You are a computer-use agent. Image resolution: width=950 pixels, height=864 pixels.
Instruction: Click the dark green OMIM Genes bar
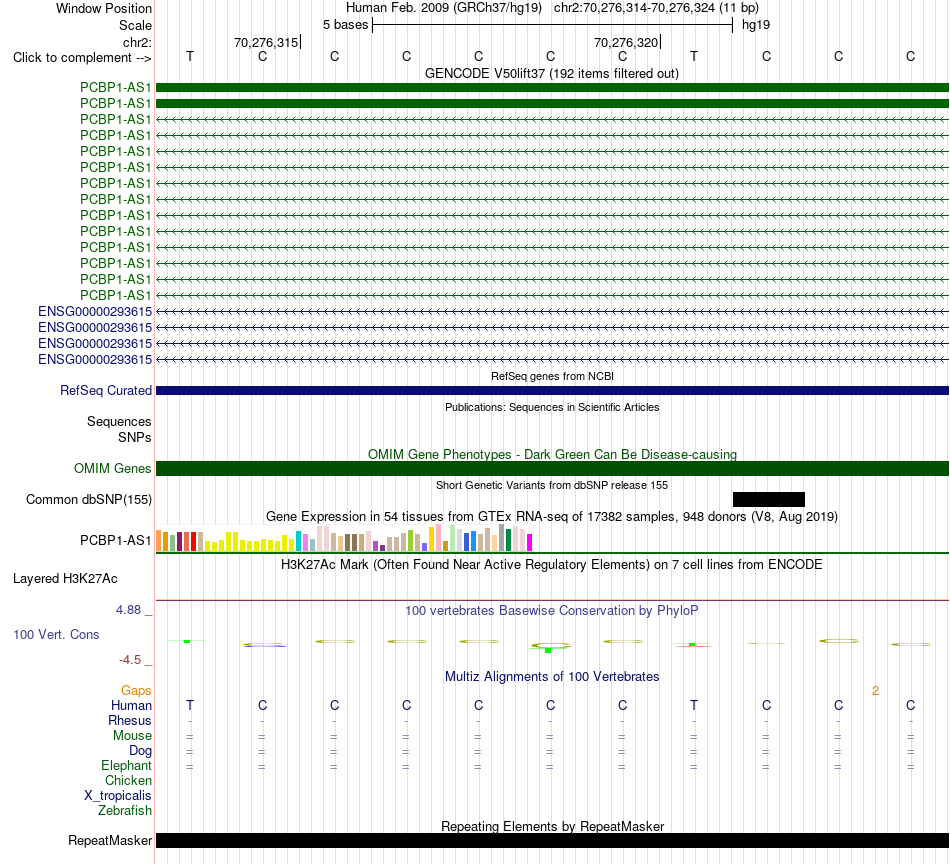coord(552,468)
